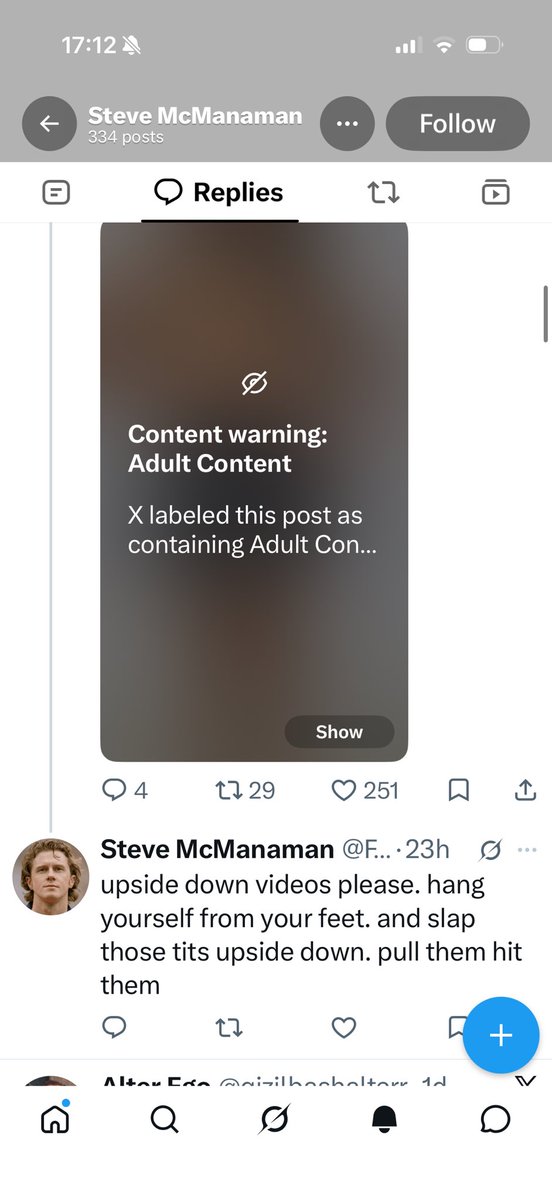Open the Search tab in bottom bar
Viewport: 552px width, 1200px height.
tap(164, 1119)
